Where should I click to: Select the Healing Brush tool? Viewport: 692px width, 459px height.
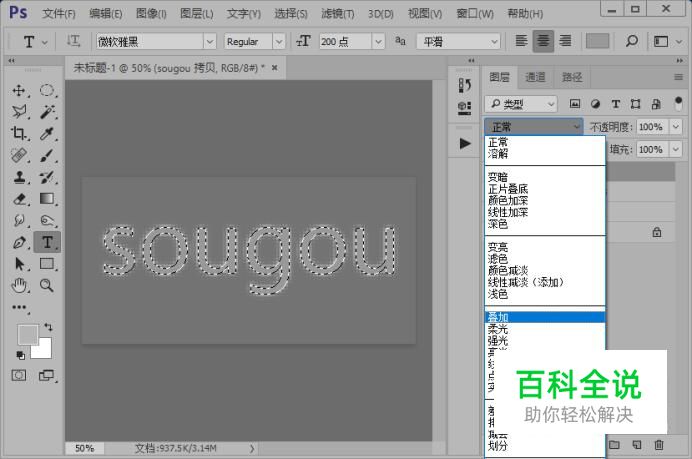[x=19, y=155]
